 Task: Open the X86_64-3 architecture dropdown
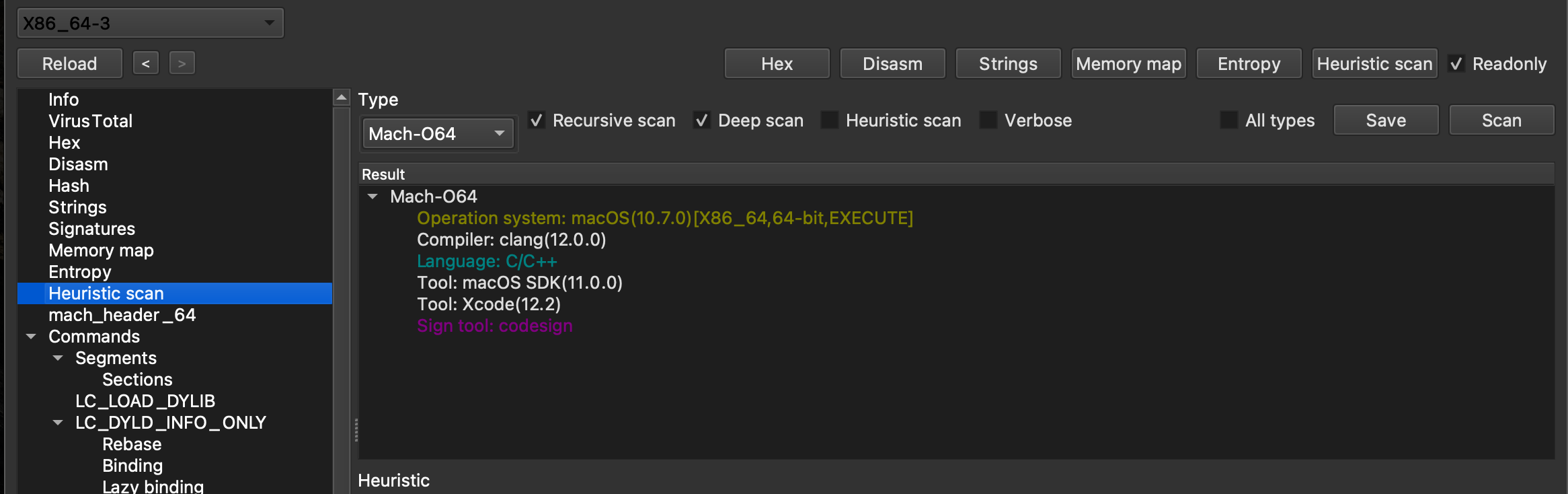pyautogui.click(x=150, y=23)
